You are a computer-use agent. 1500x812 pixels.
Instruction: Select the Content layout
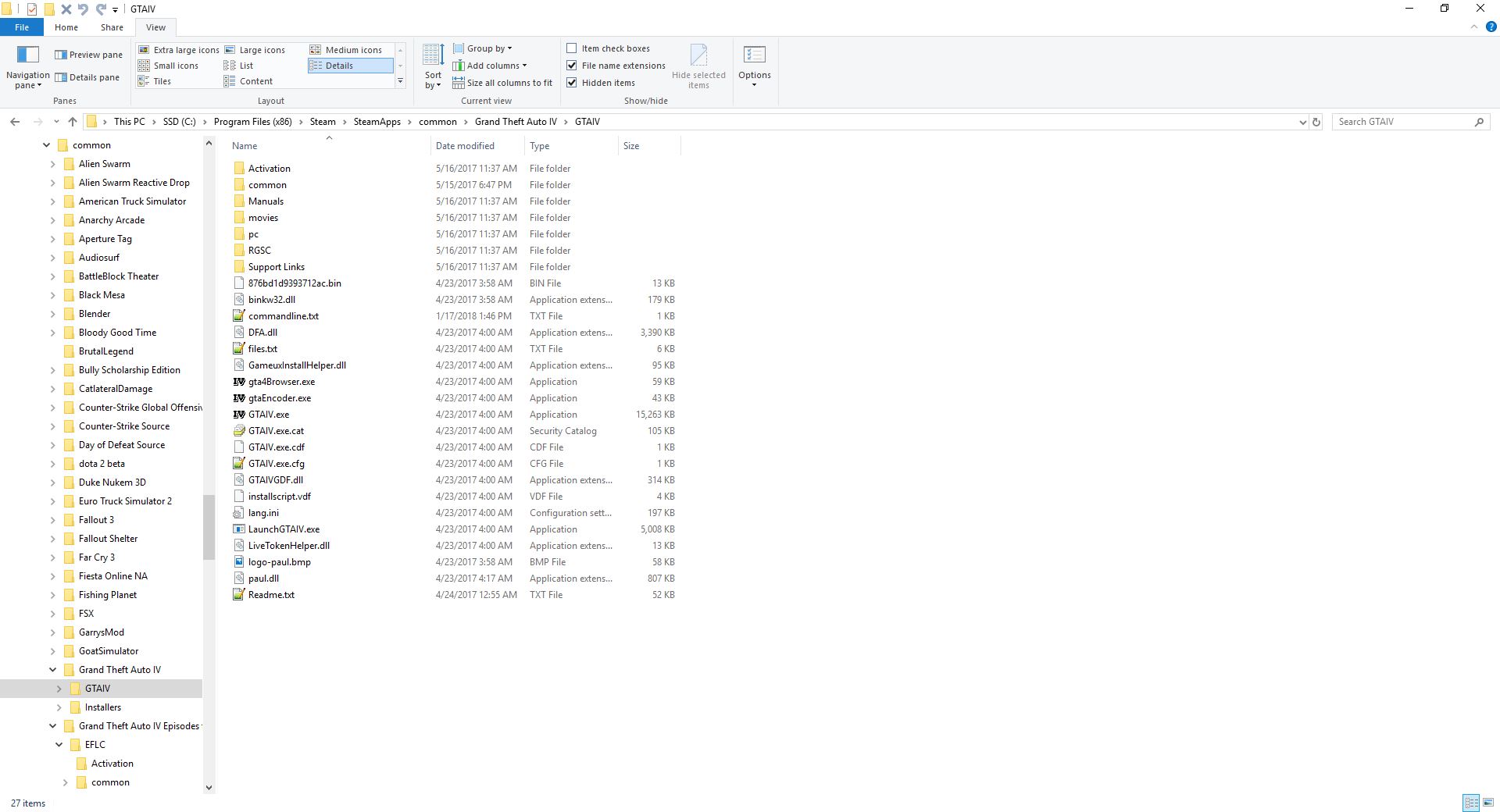tap(248, 81)
